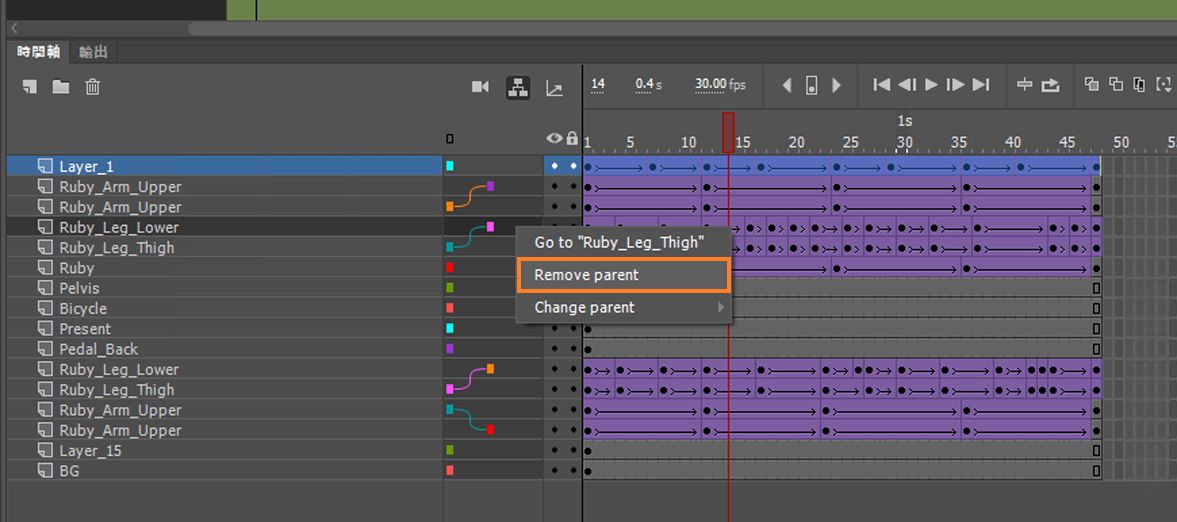
Task: Create a new layer with the New Layer icon
Action: (29, 87)
